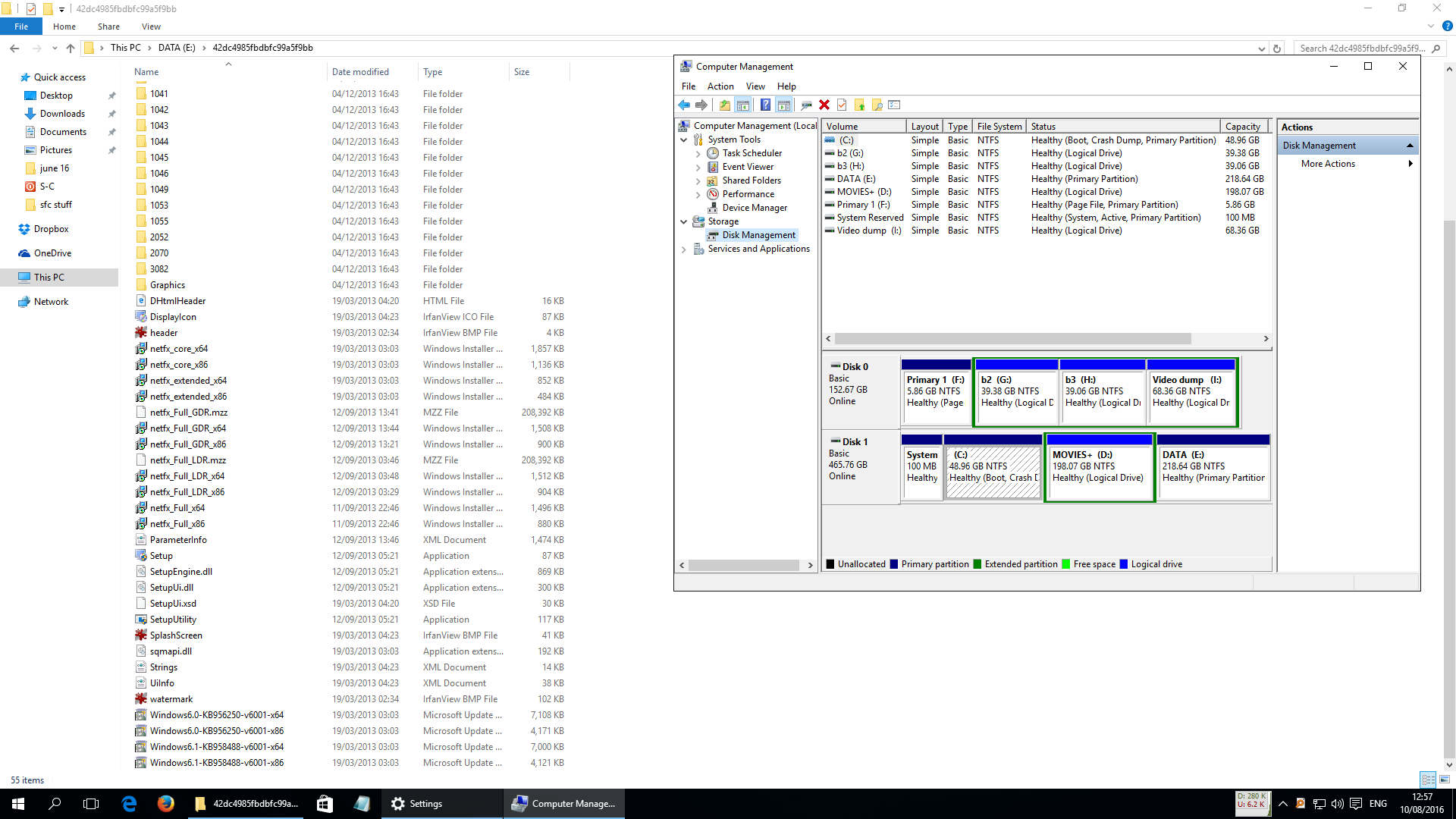The width and height of the screenshot is (1456, 819).
Task: Select Device Manager in console tree
Action: [x=755, y=208]
